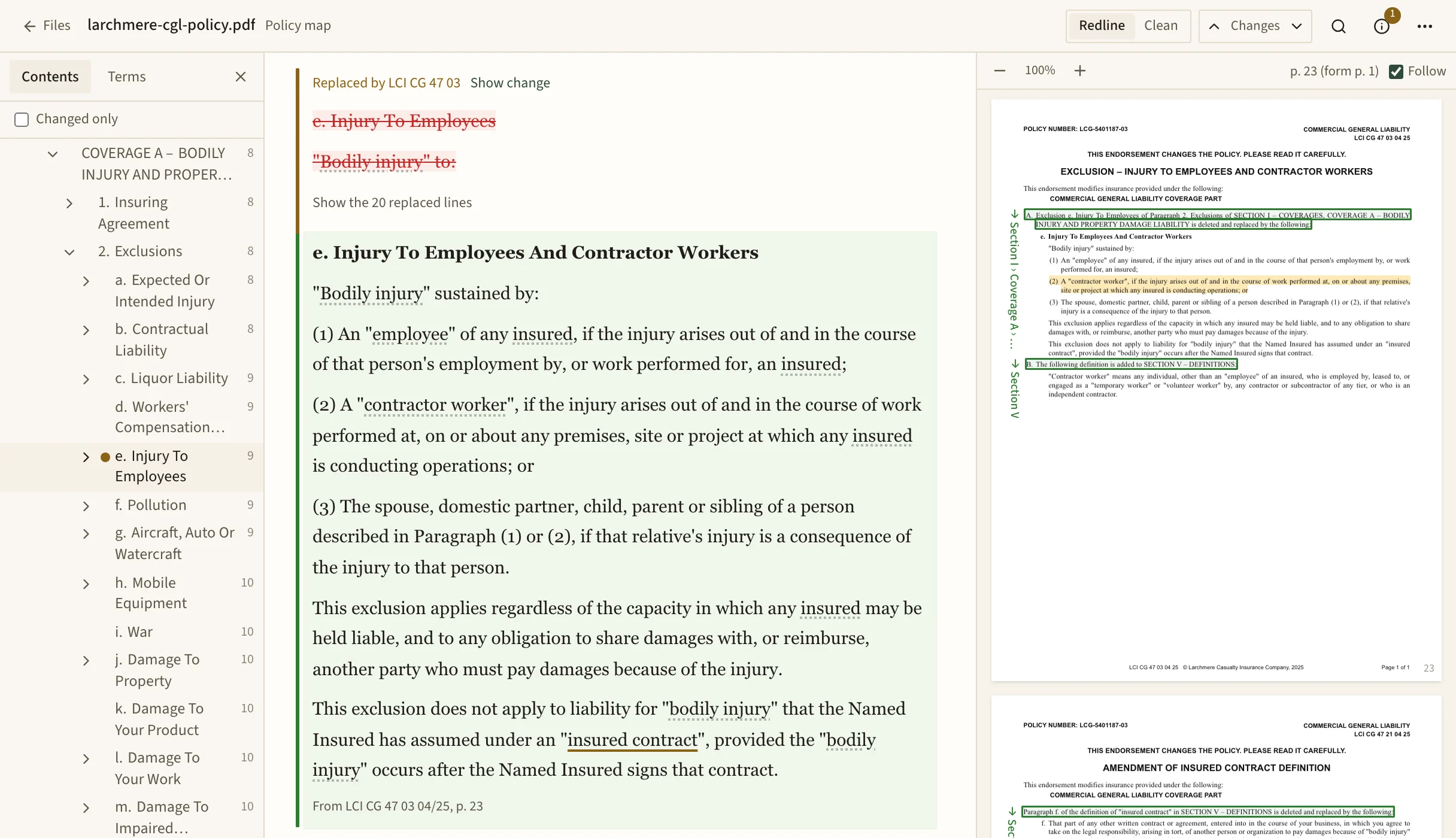Click arrow marker beside Section V label

coord(1014,364)
